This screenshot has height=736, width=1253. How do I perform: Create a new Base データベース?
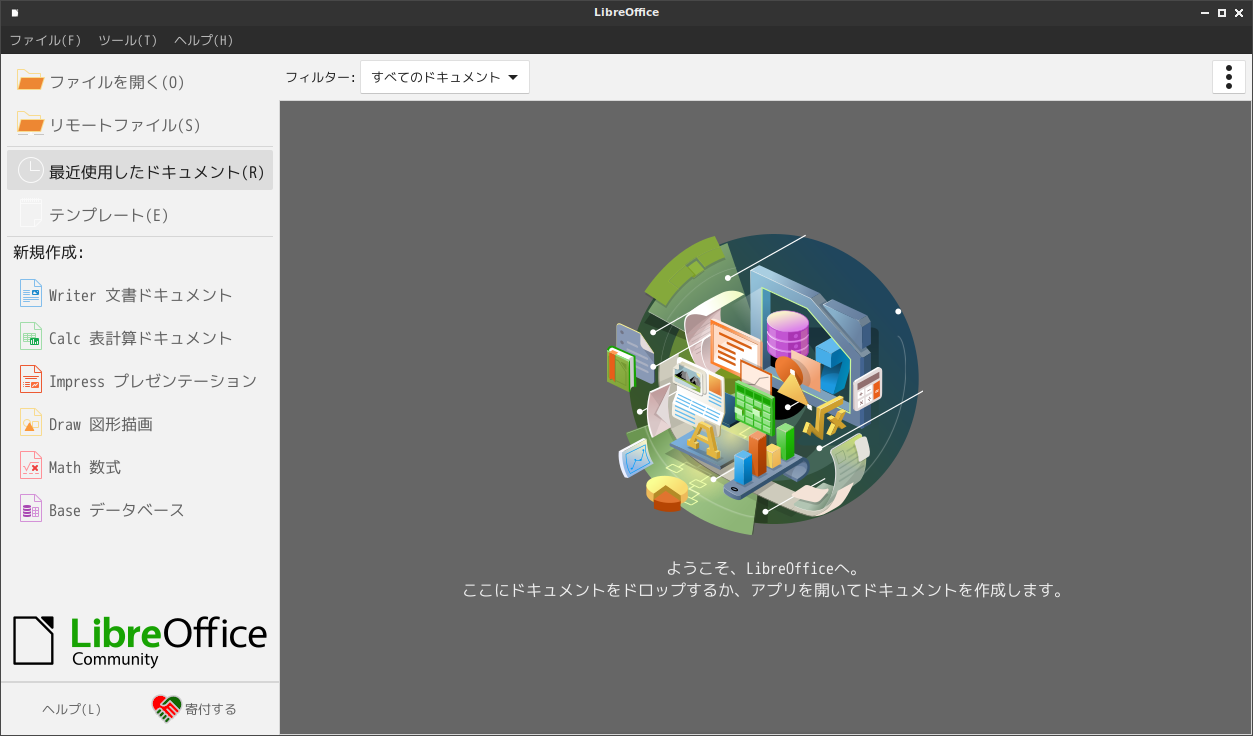(x=140, y=510)
